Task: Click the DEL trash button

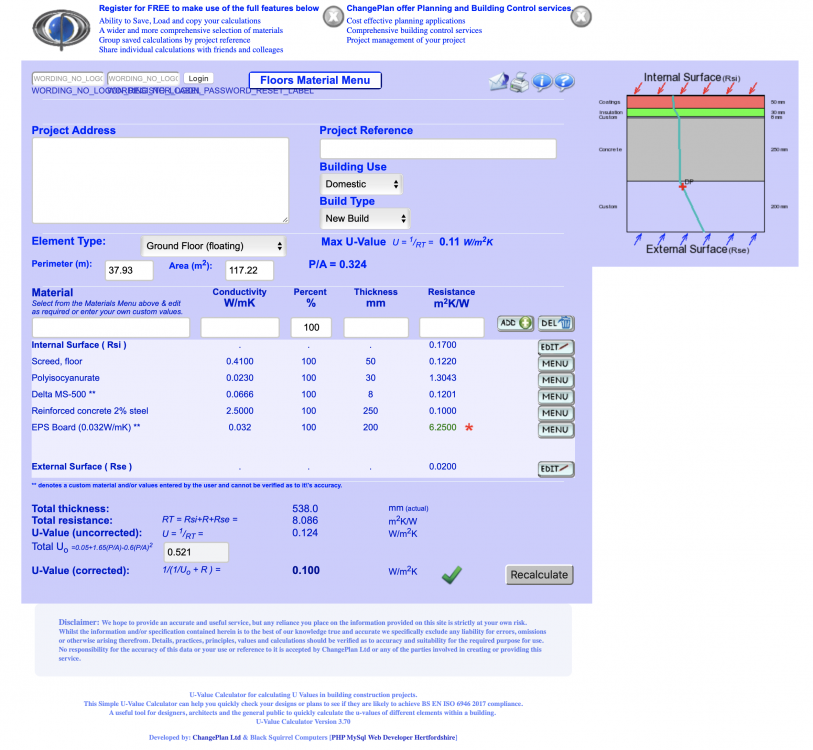Action: tap(556, 323)
